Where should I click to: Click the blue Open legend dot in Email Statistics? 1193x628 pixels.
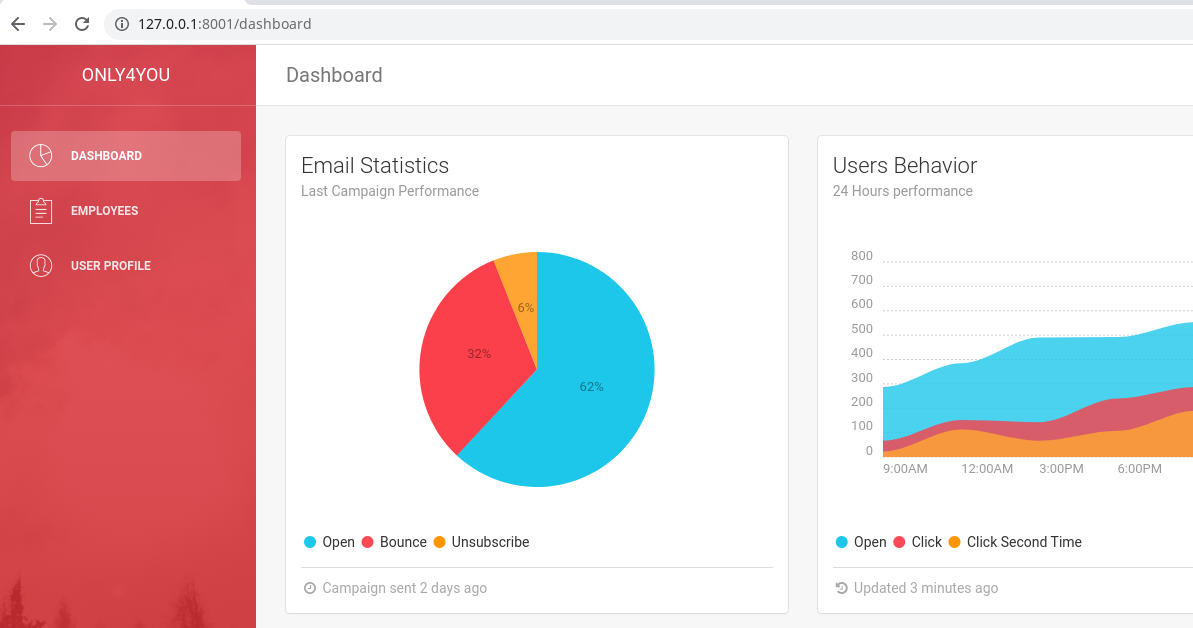[x=310, y=542]
